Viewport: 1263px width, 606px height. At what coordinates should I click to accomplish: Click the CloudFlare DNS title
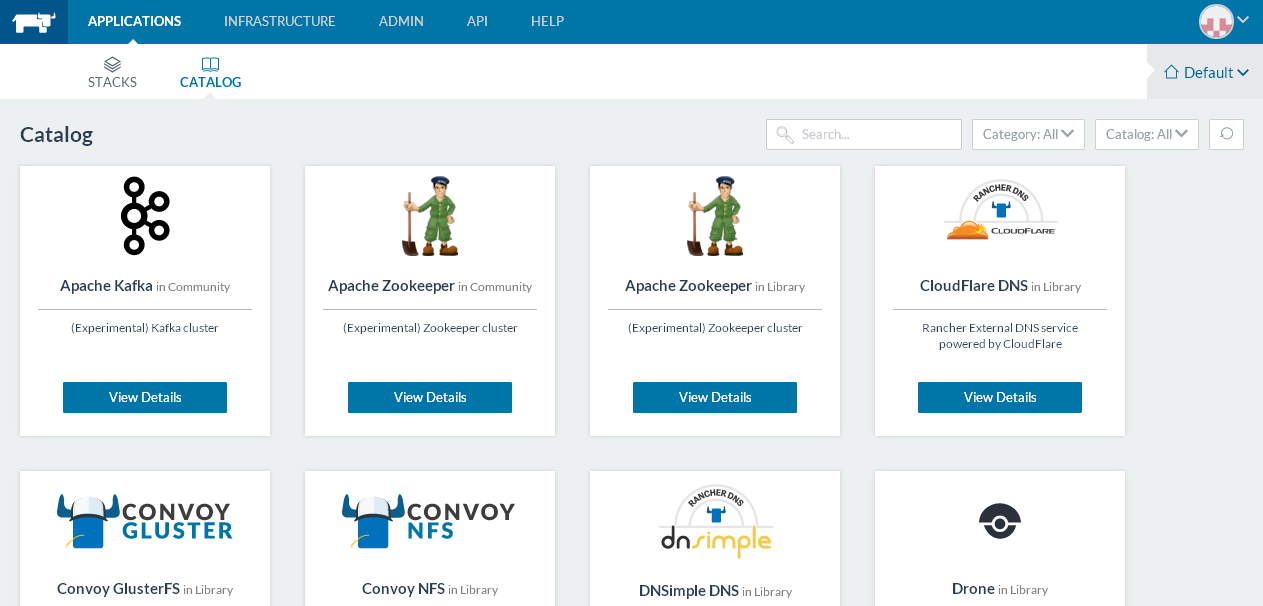pyautogui.click(x=974, y=285)
